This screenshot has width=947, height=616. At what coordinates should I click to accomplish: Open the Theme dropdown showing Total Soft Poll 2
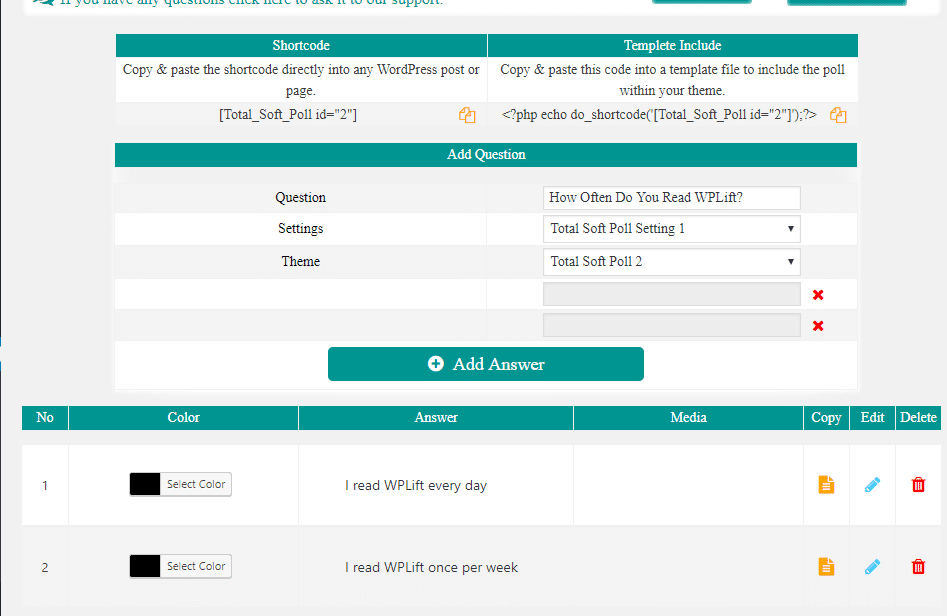tap(672, 261)
